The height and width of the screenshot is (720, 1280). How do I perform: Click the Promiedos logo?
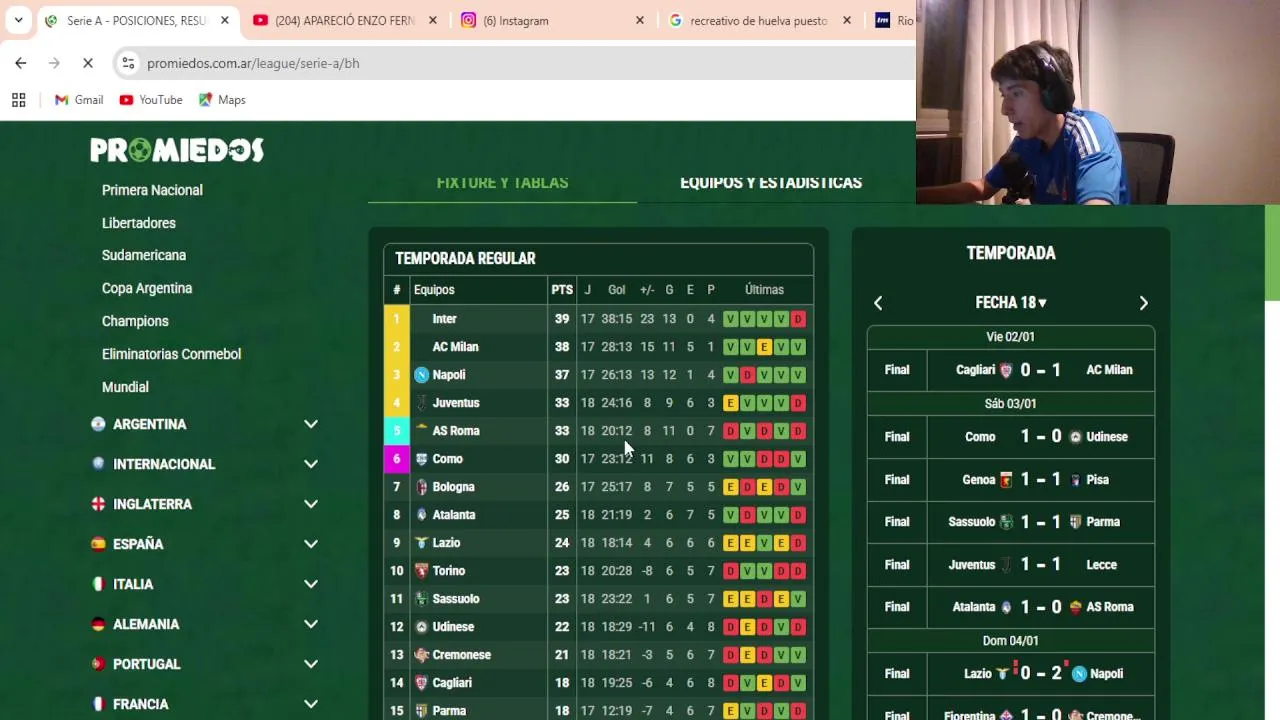[x=177, y=150]
